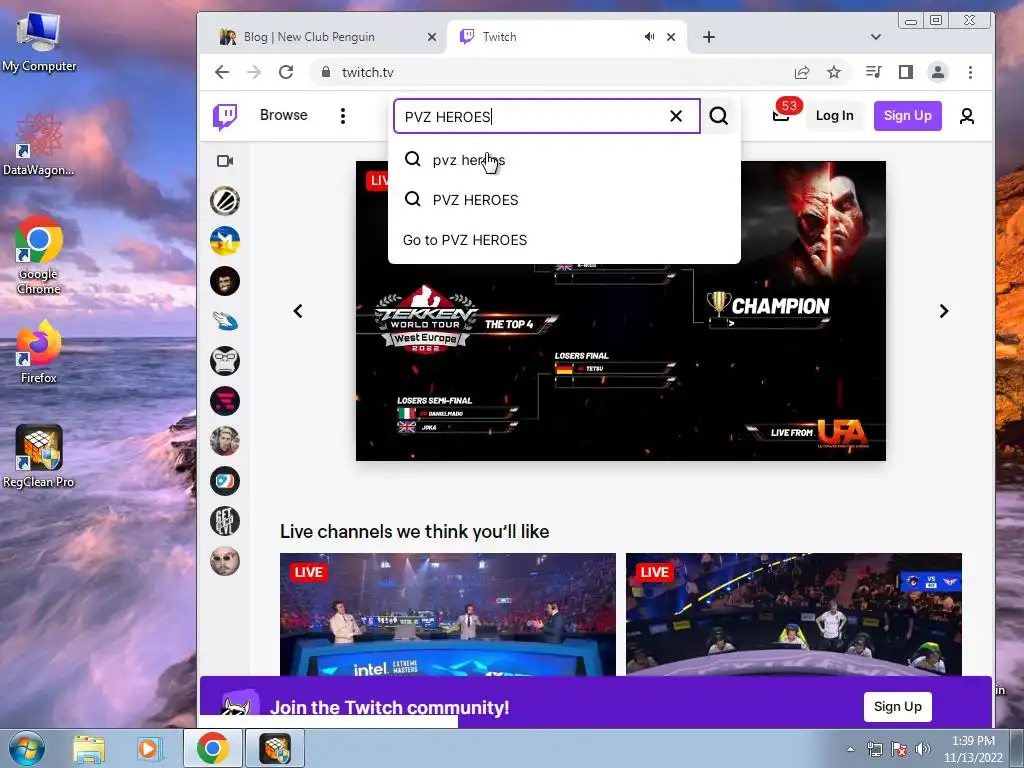Click Chrome forward arrow
This screenshot has height=768, width=1024.
coord(254,72)
